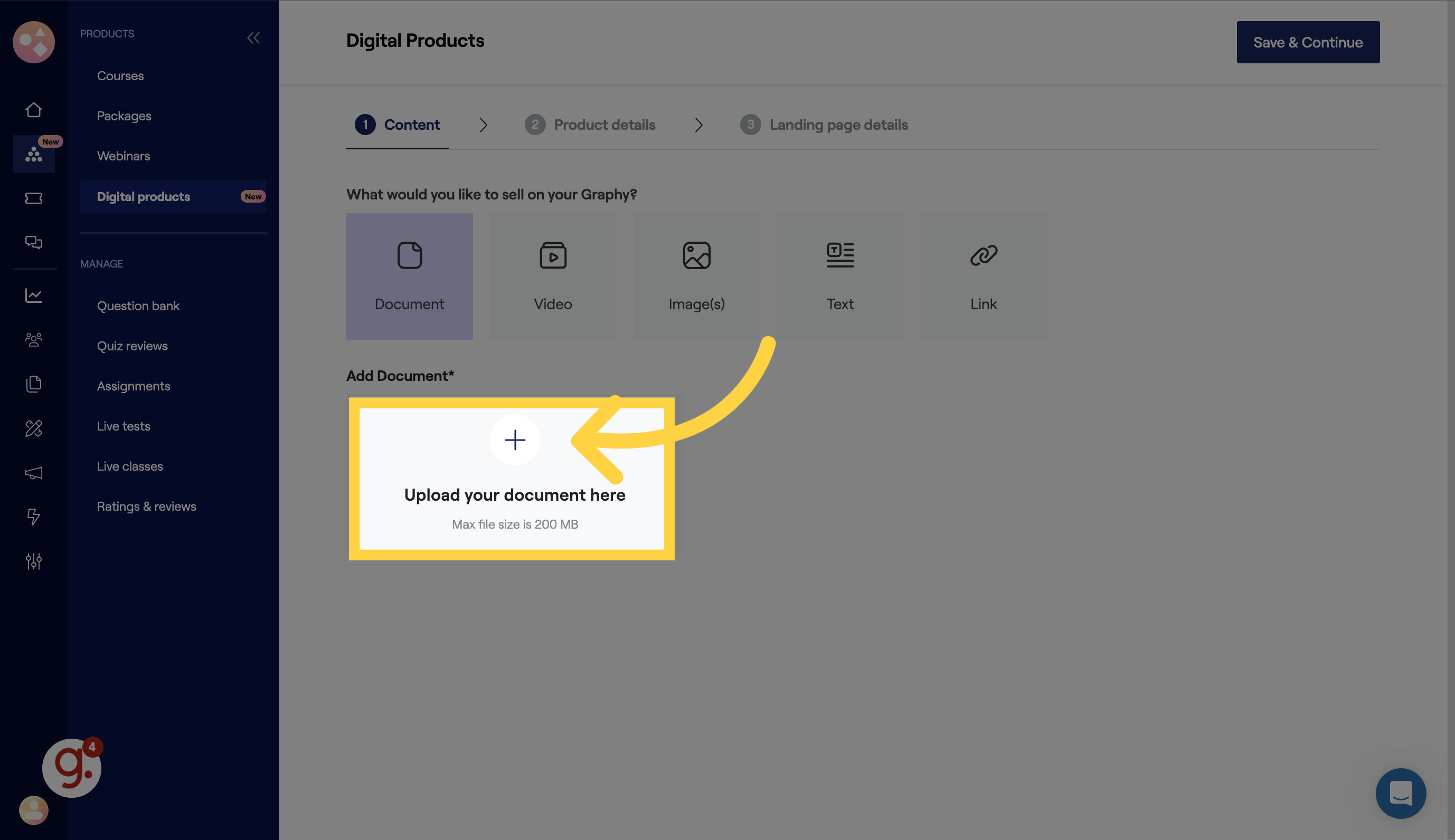Image resolution: width=1455 pixels, height=840 pixels.
Task: Open the support chat widget
Action: (x=1401, y=793)
